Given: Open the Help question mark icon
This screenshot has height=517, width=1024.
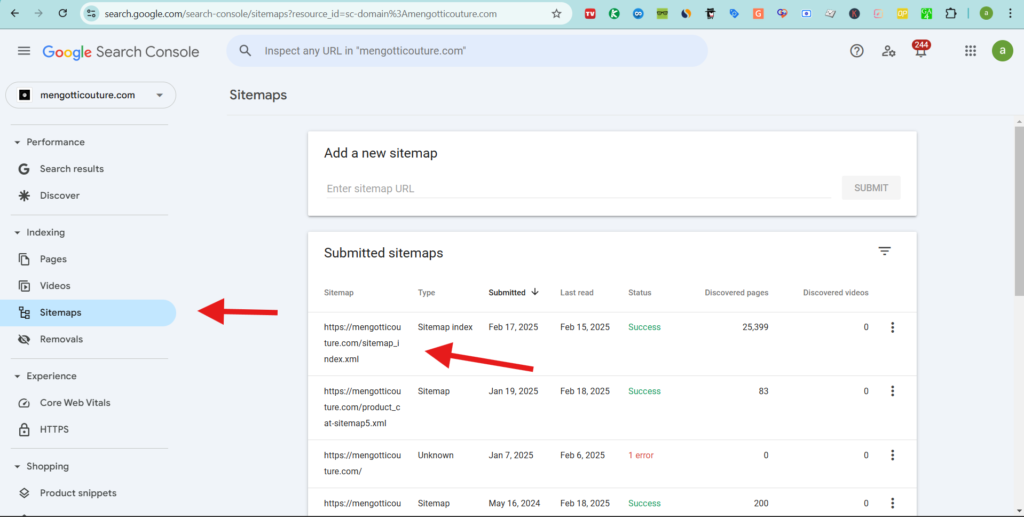Looking at the screenshot, I should (x=857, y=51).
